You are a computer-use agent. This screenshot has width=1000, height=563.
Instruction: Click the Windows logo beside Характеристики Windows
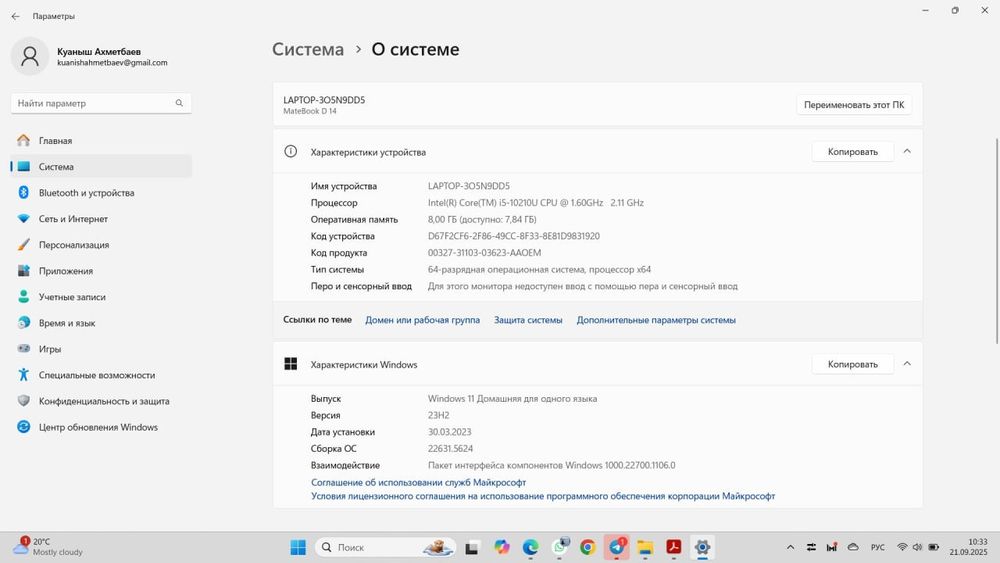click(290, 363)
